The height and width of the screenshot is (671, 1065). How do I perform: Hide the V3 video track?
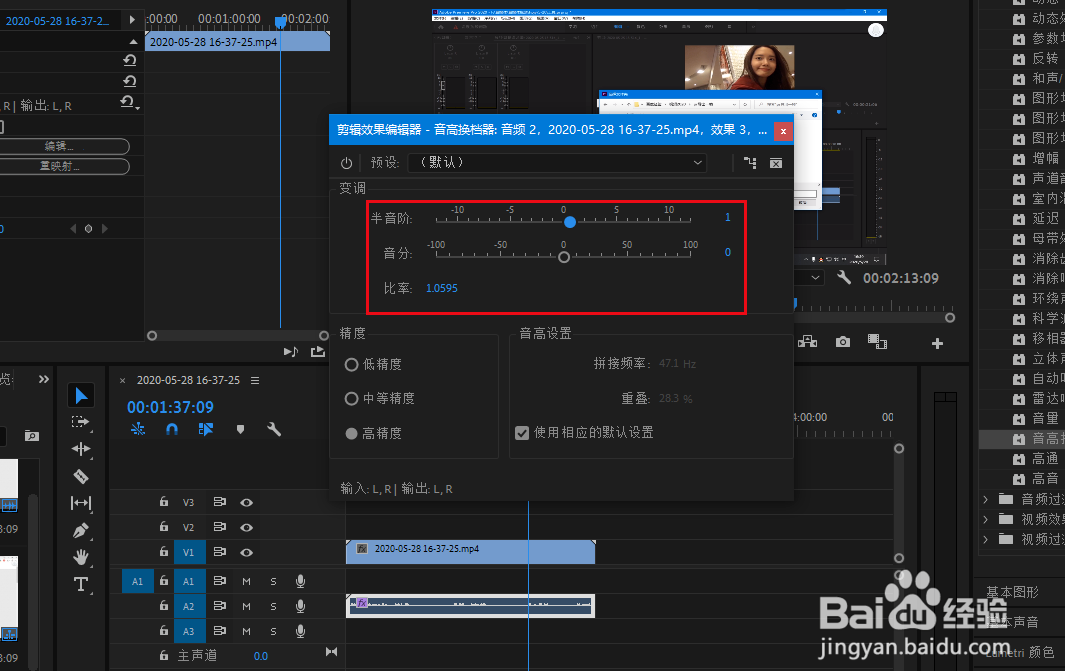tap(246, 502)
